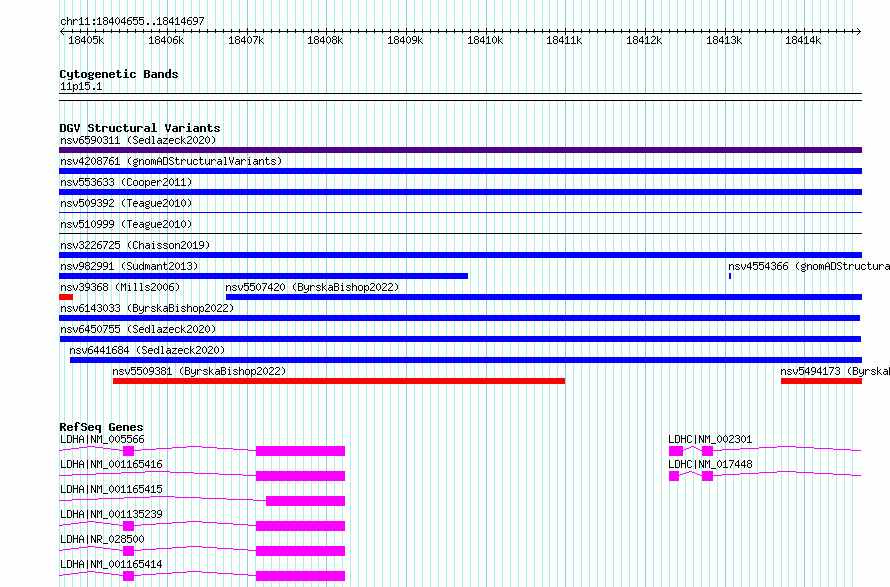Click the LDHA|NM_001165416 transcript label
Image resolution: width=890 pixels, height=587 pixels.
coord(111,464)
